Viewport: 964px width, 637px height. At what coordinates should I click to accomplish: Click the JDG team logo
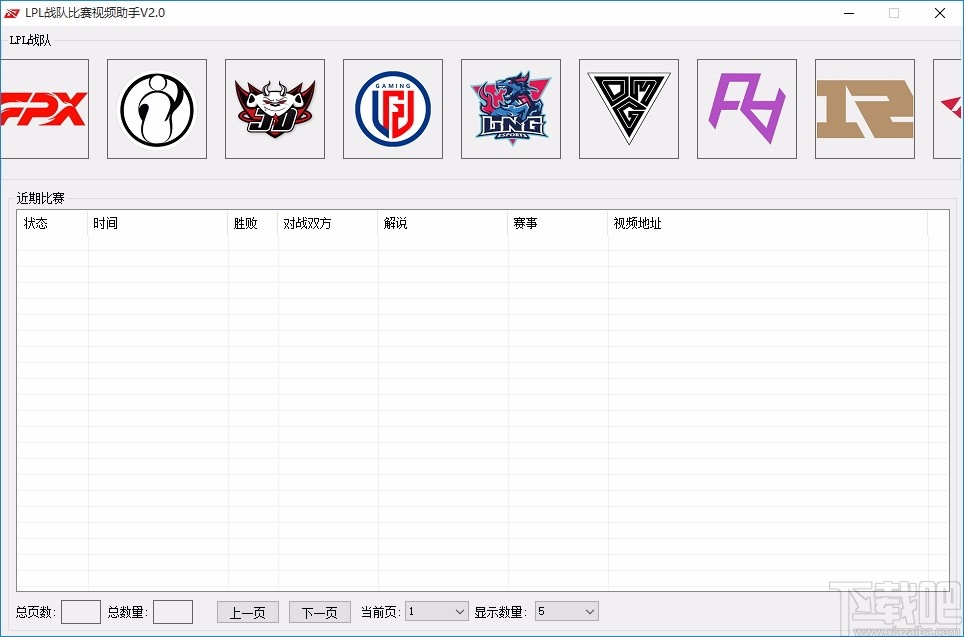click(x=275, y=108)
